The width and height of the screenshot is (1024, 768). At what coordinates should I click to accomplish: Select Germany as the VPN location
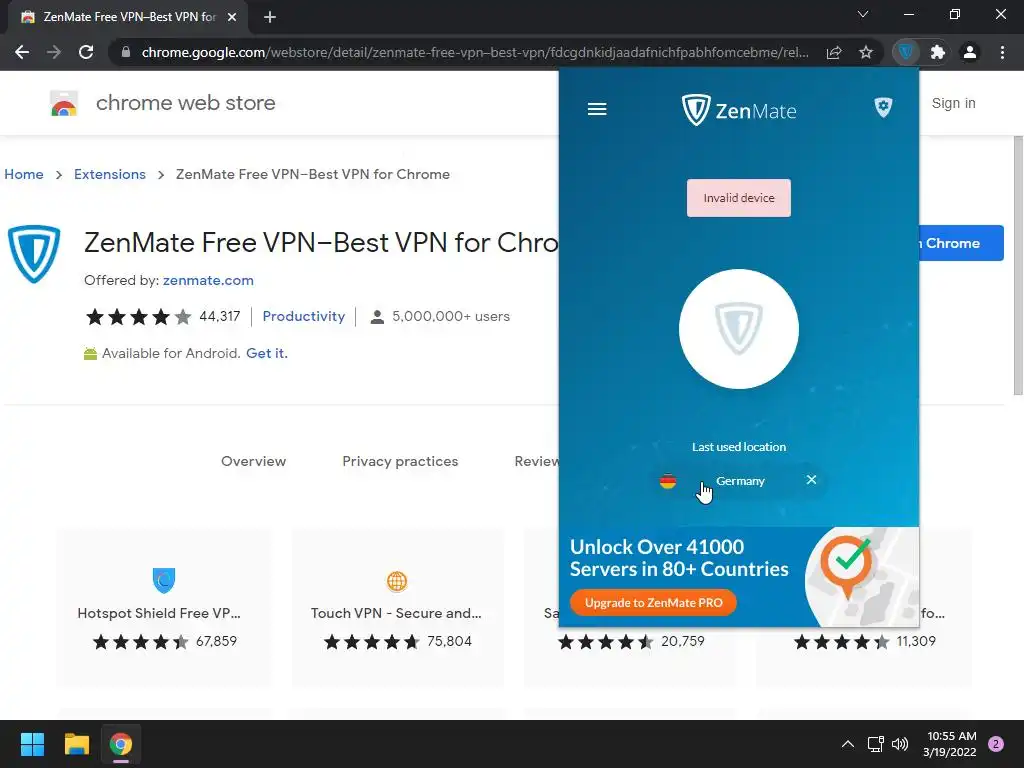(x=739, y=481)
